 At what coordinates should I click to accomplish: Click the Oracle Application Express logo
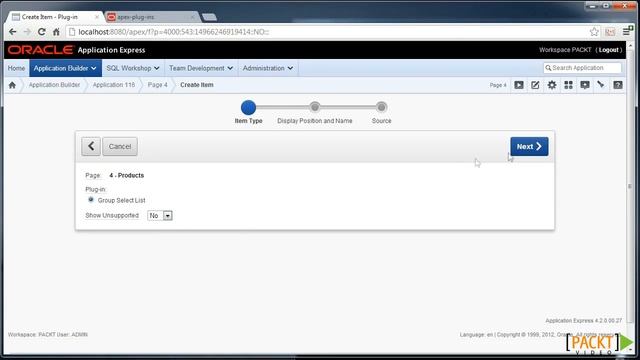tap(76, 50)
